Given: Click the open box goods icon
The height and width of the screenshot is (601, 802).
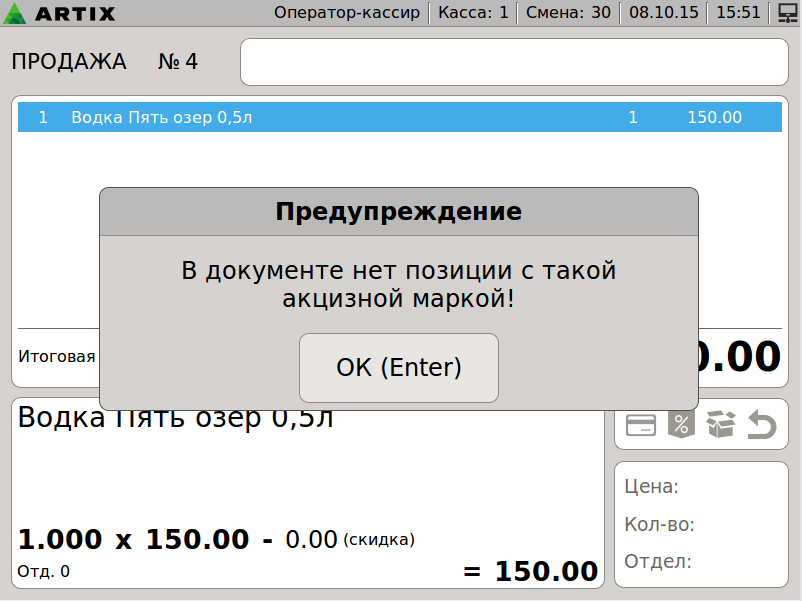Looking at the screenshot, I should tap(720, 425).
